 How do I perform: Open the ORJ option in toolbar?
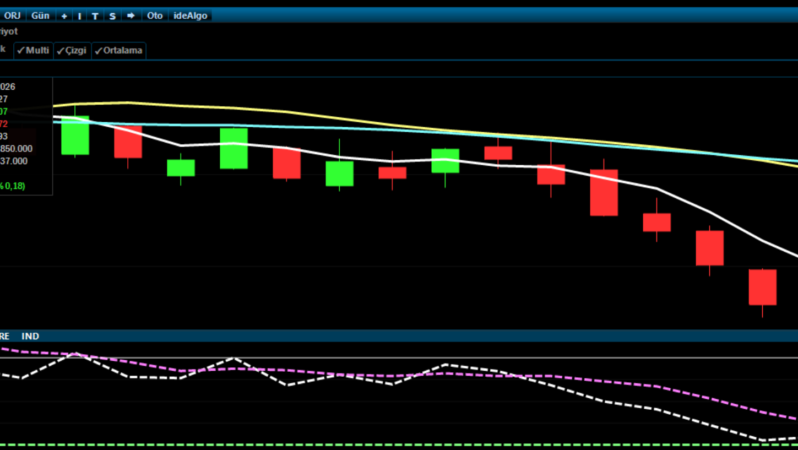12,16
